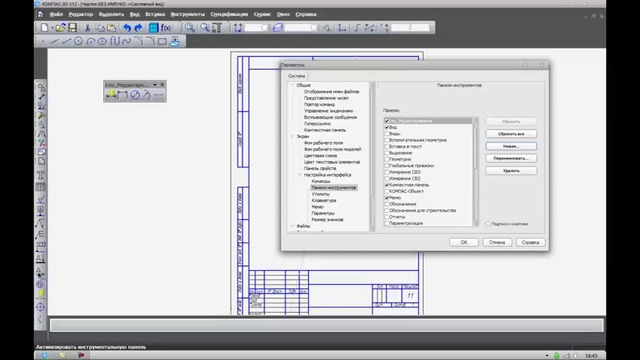Viewport: 640px width, 360px height.
Task: Click the radial dimension icon in floating panel
Action: pyautogui.click(x=147, y=95)
